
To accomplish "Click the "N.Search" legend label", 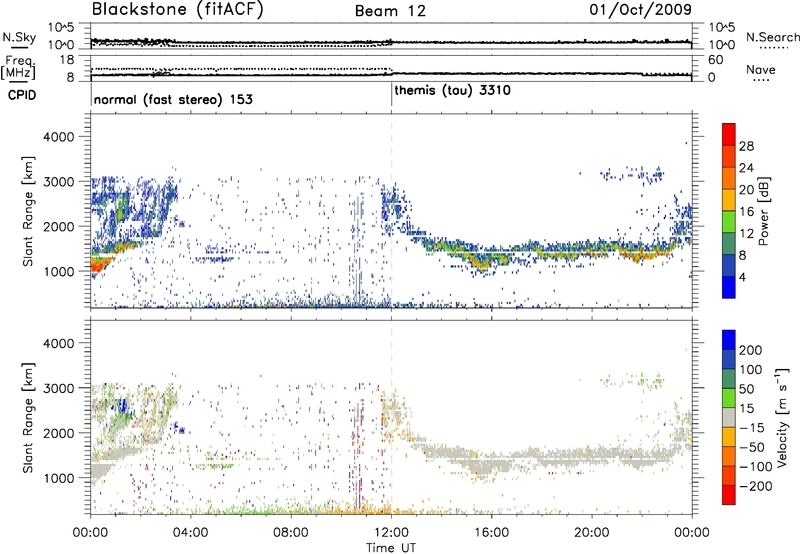I will click(x=772, y=37).
